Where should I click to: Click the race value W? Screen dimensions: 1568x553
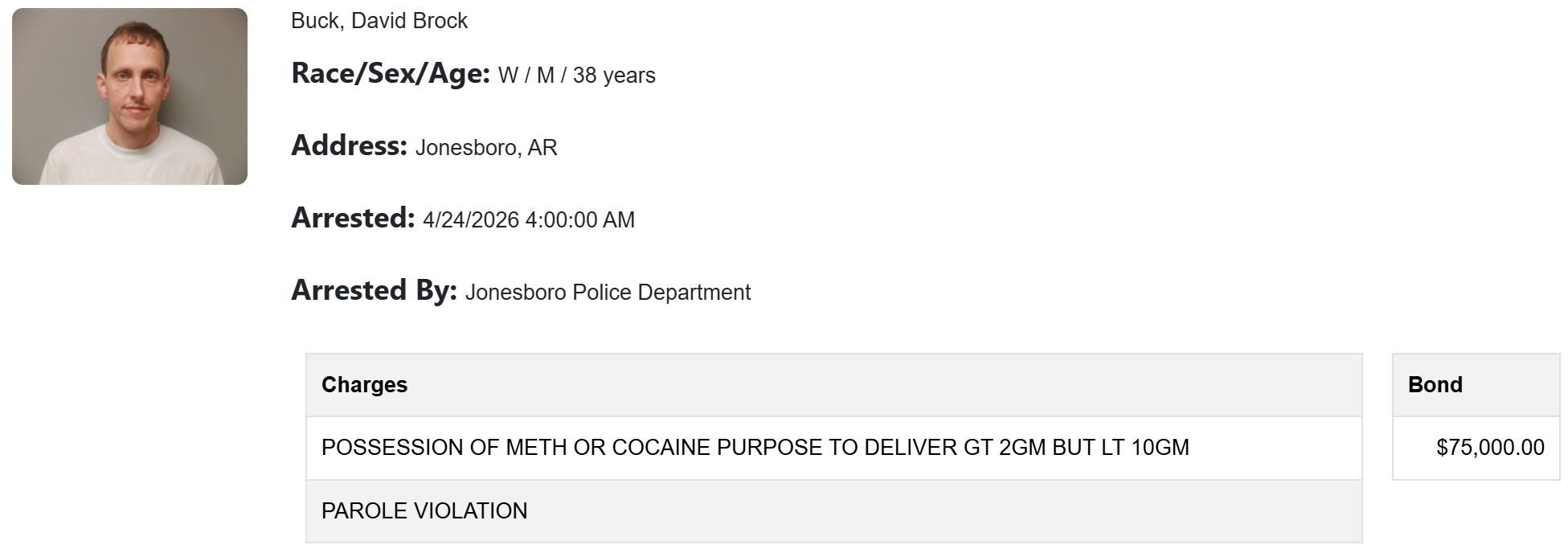(x=508, y=76)
